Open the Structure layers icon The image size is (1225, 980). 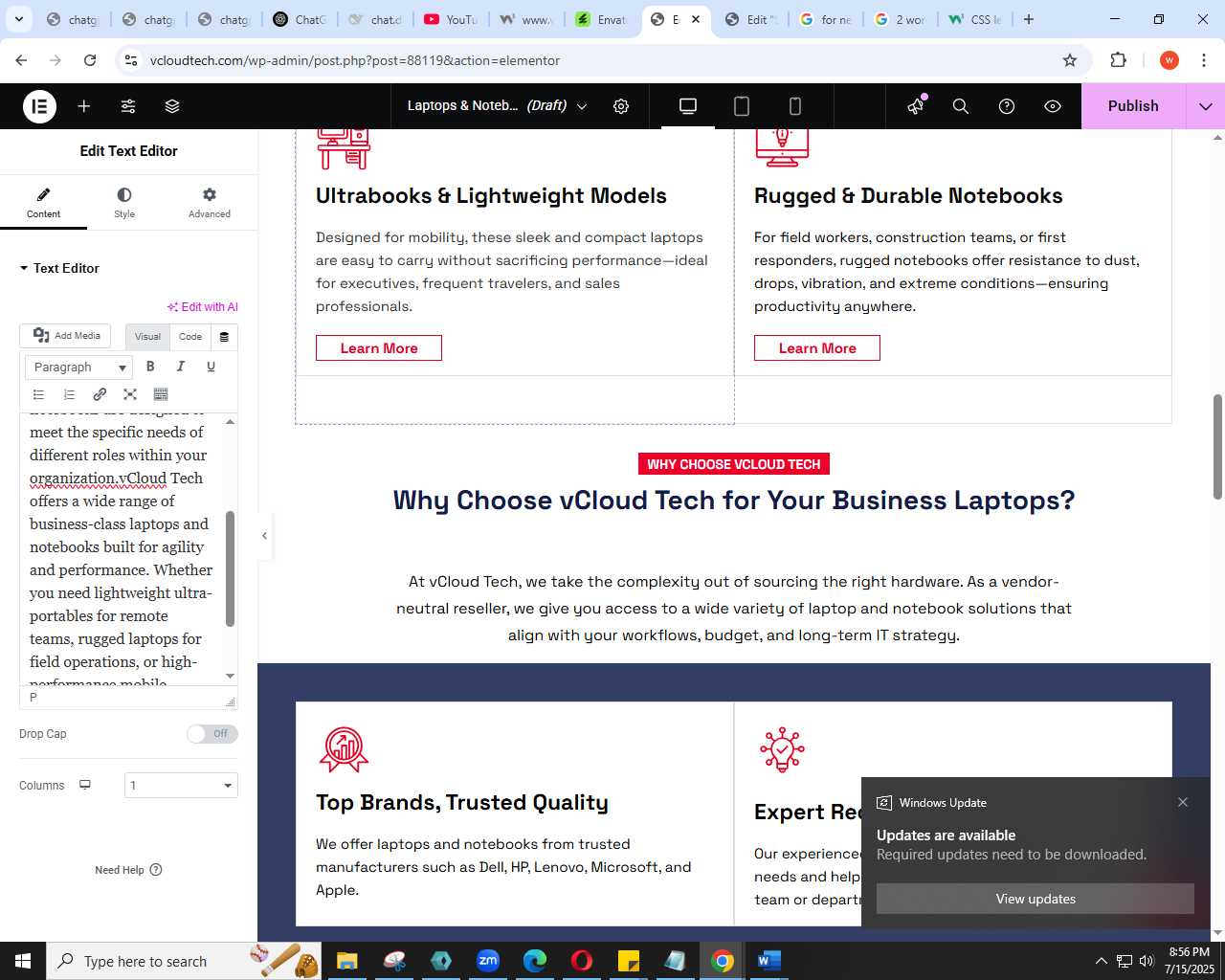tap(172, 106)
